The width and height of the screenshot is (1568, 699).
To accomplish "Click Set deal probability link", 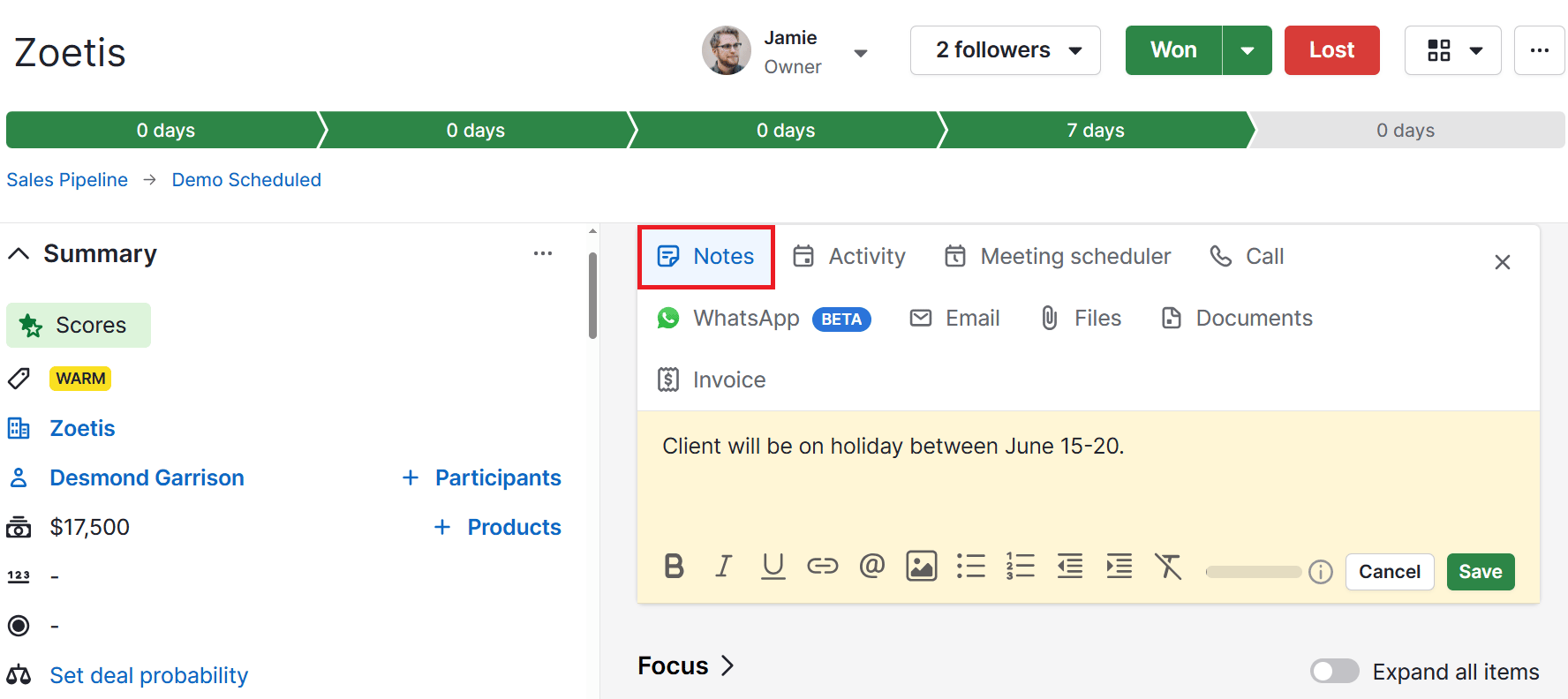I will point(148,675).
